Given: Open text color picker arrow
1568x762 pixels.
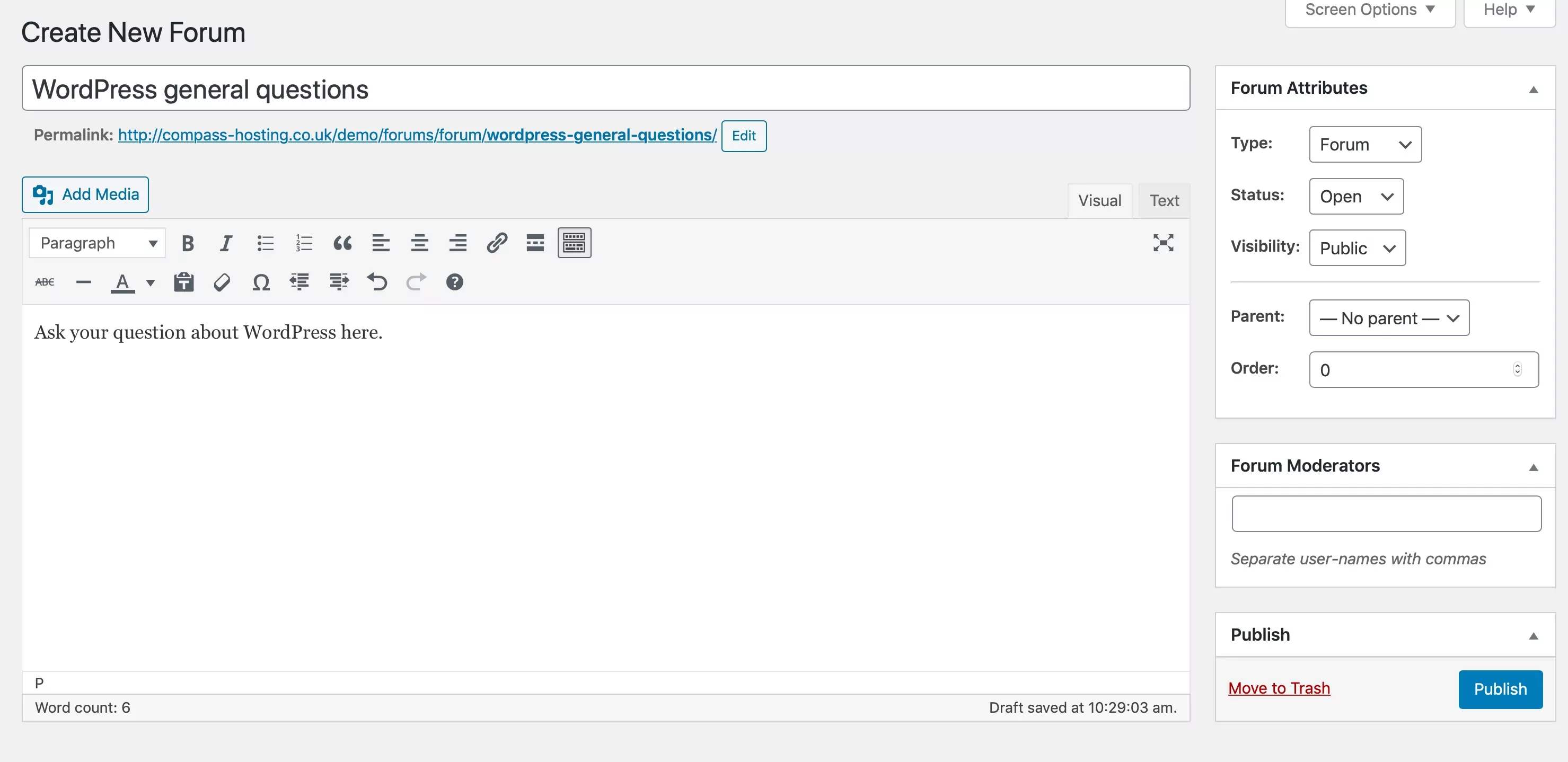Looking at the screenshot, I should [x=151, y=282].
